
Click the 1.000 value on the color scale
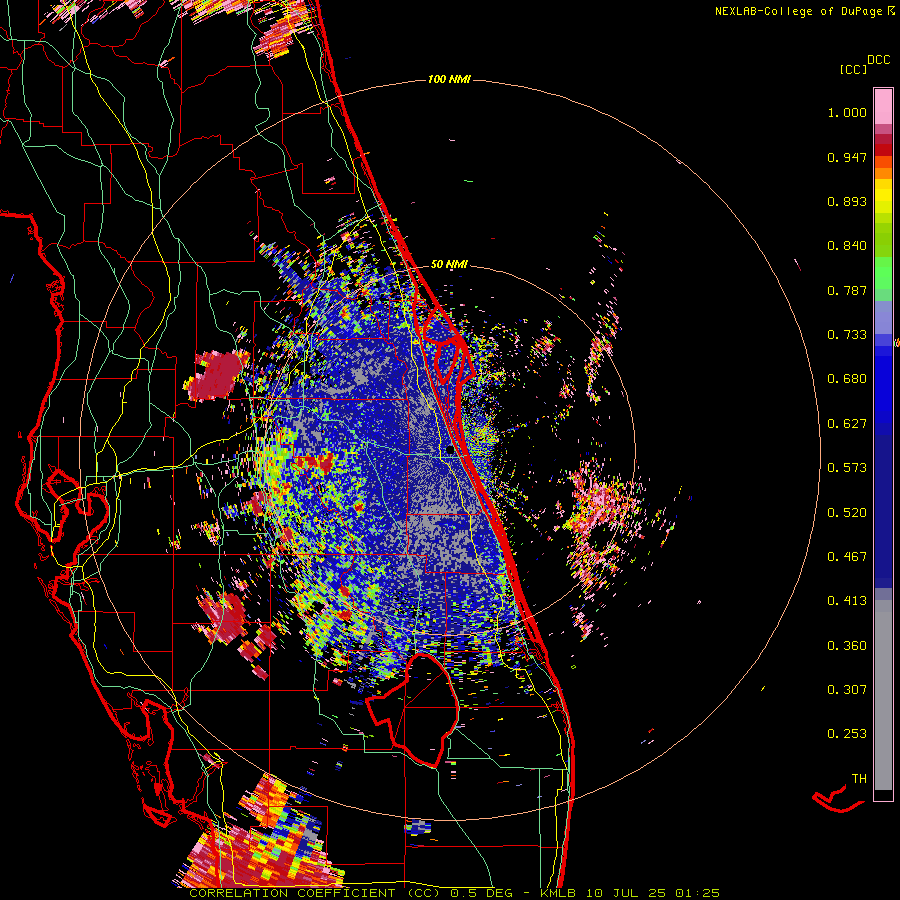[x=847, y=112]
